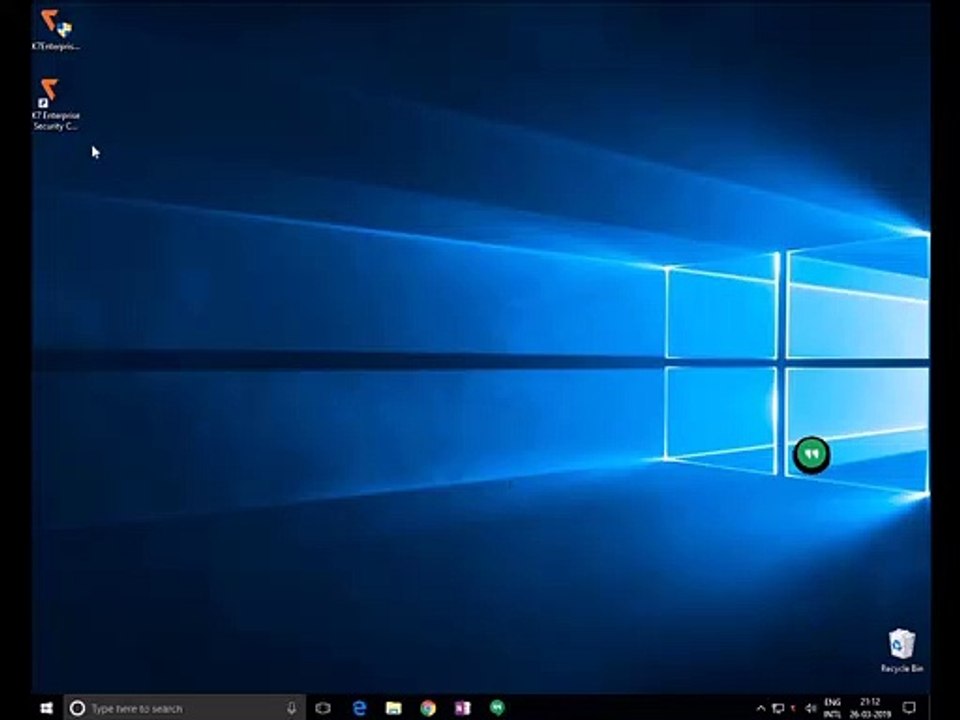Select the K7 Enterprise Security shortcut icon
Screen dimensions: 960x720
(55, 103)
